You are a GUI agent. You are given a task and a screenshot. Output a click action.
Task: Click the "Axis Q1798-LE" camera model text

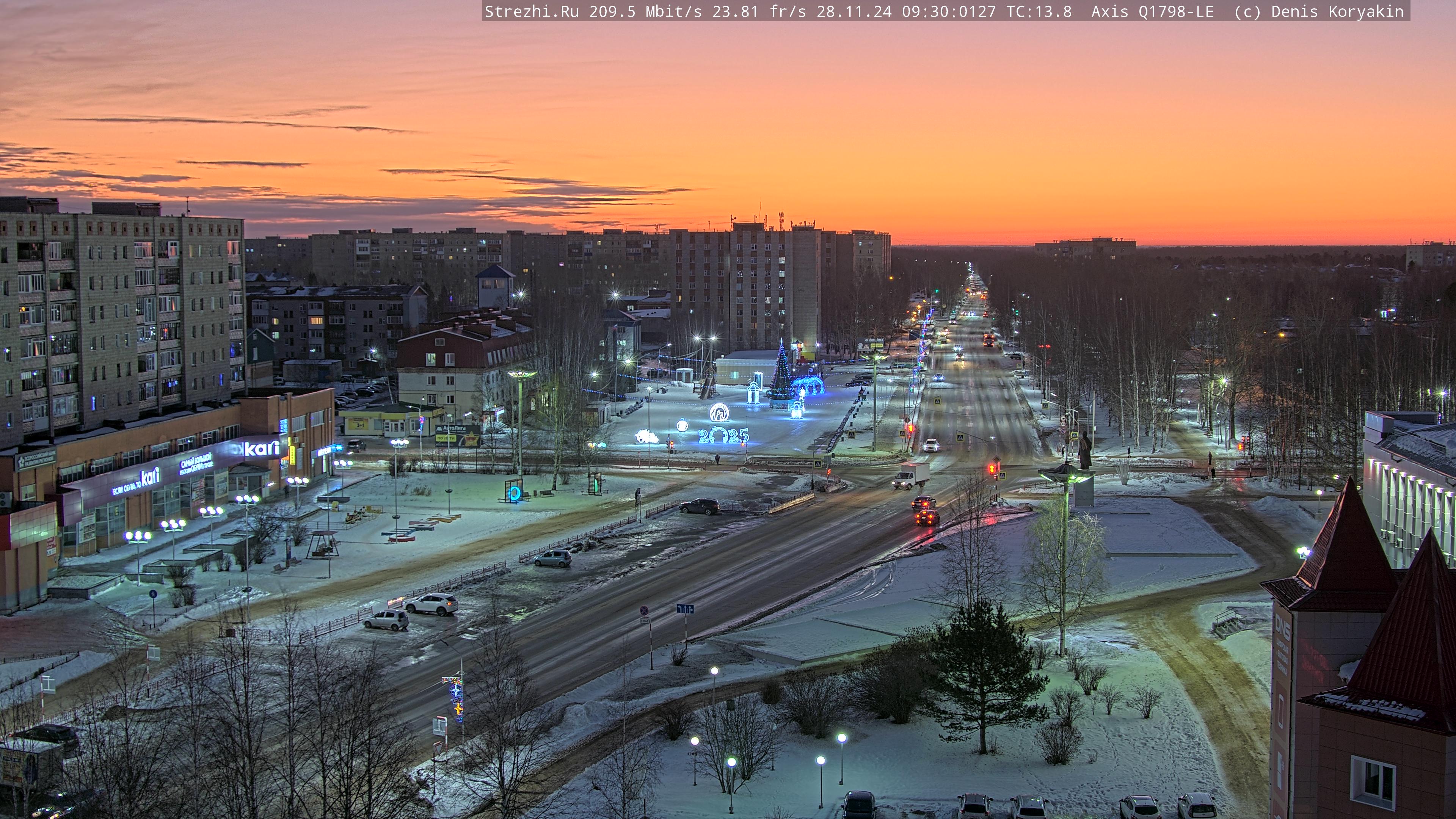(x=1153, y=11)
